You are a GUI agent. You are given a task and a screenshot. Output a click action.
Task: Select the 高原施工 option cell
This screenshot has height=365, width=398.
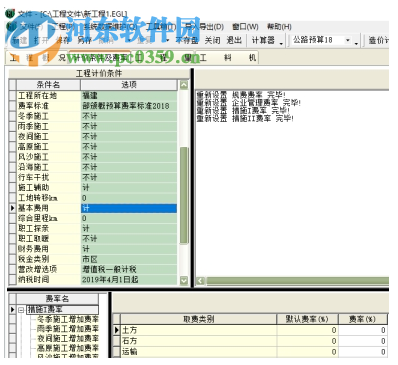click(129, 147)
